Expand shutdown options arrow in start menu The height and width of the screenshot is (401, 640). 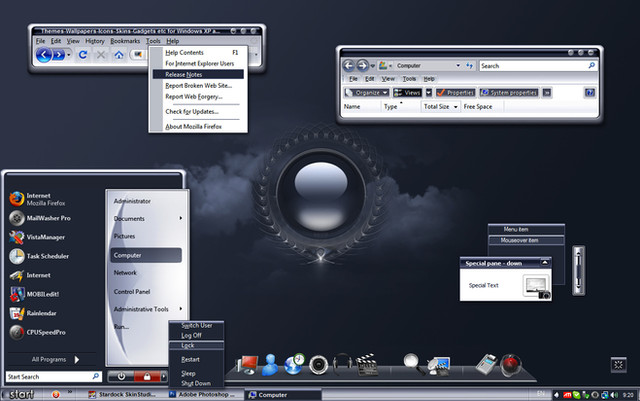(x=164, y=376)
